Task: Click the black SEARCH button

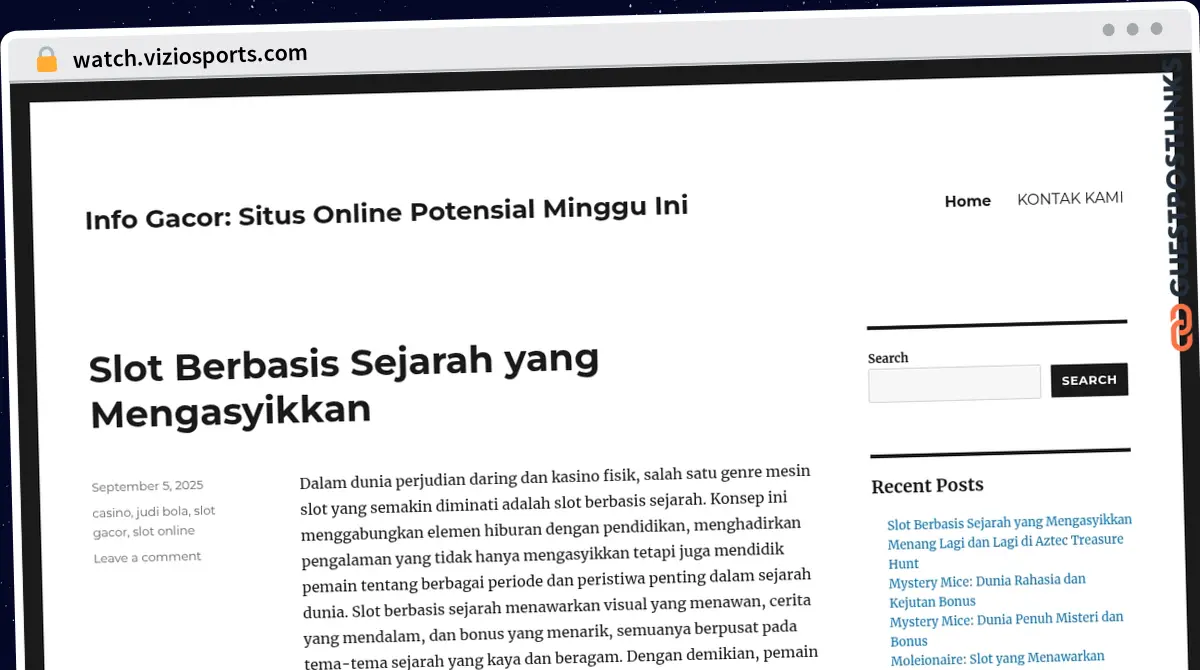Action: point(1089,380)
